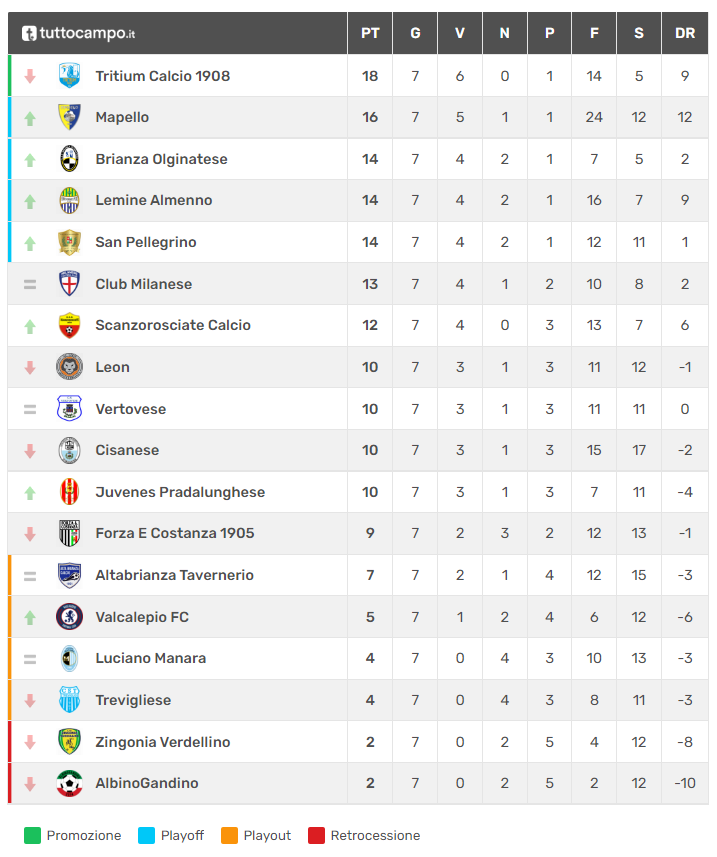Viewport: 717px width, 857px height.
Task: Click the tuttocampo.it logo
Action: 79,33
